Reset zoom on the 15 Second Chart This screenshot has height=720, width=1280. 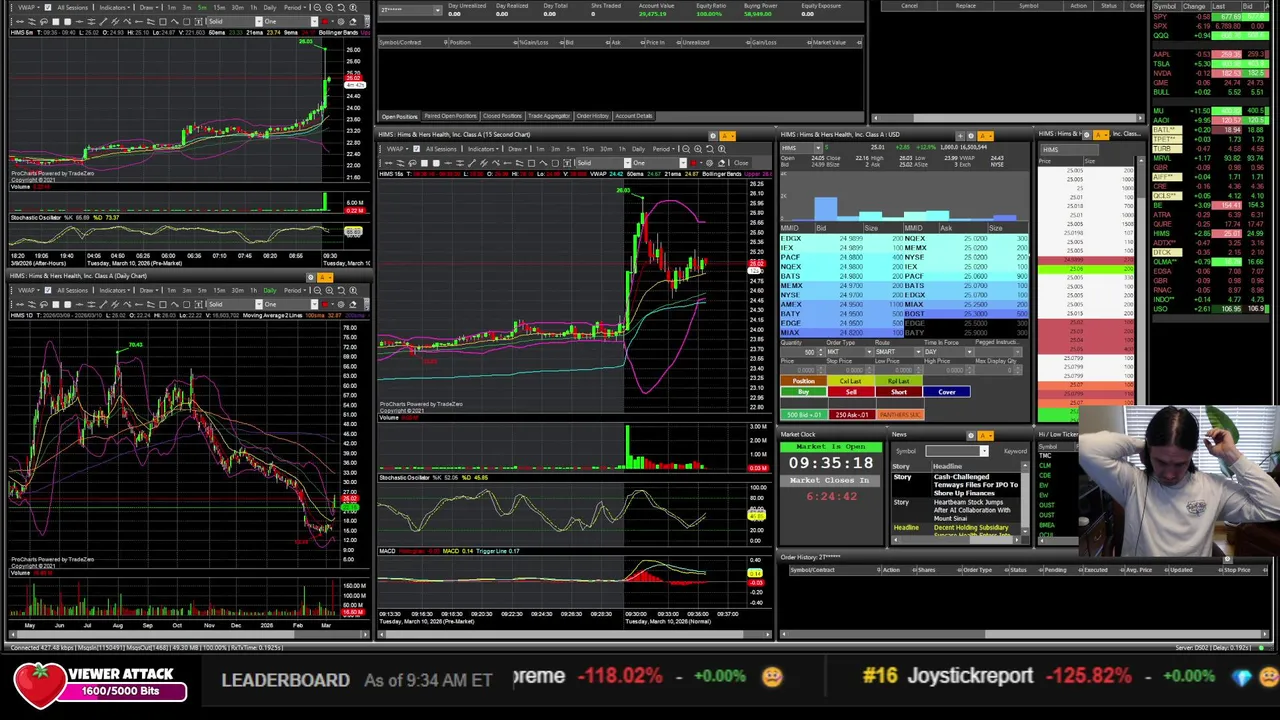[710, 149]
